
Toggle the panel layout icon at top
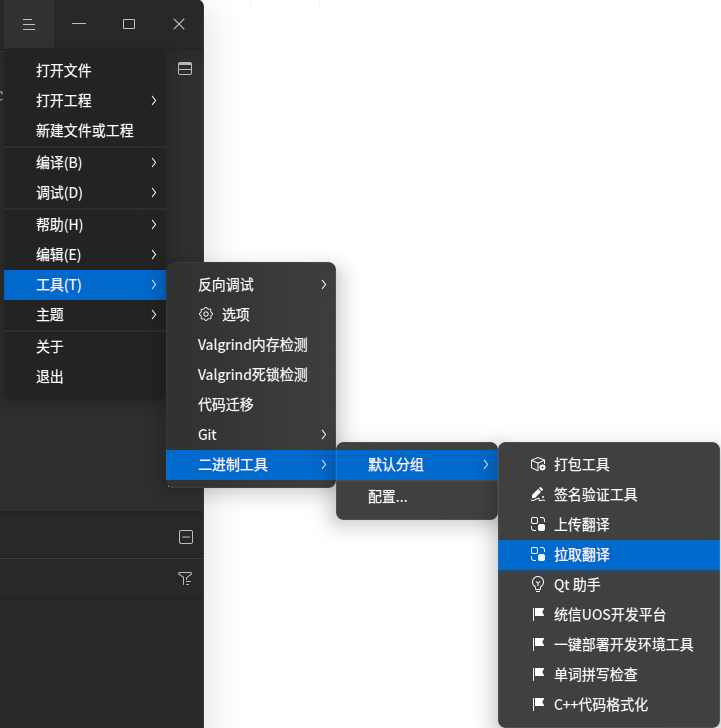[185, 69]
